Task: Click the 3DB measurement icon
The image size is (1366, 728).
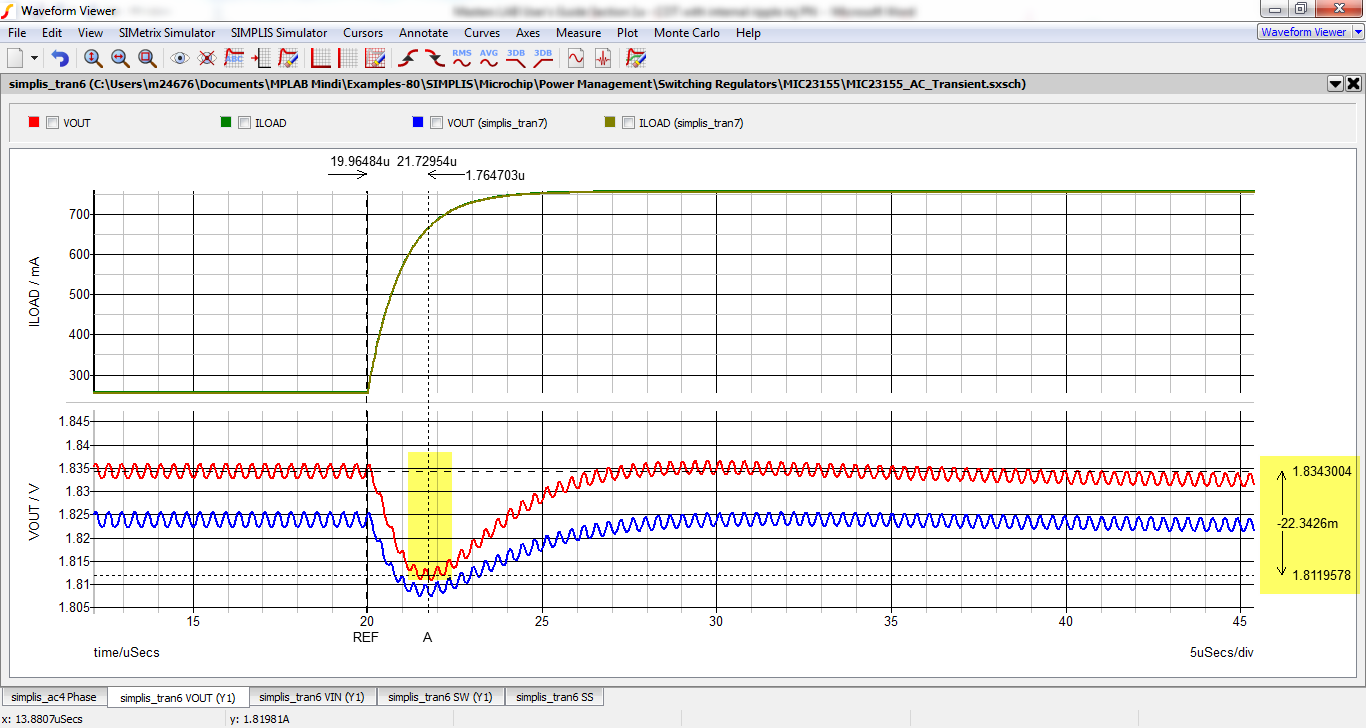Action: (515, 57)
